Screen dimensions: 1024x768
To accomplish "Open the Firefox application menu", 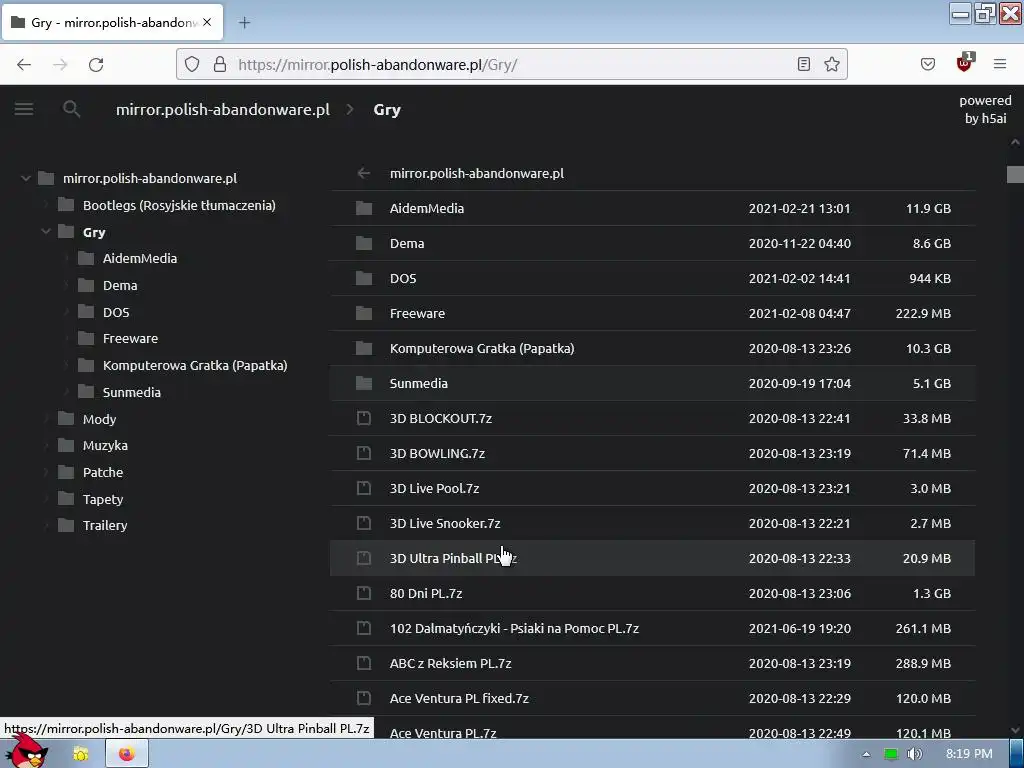I will 1000,64.
